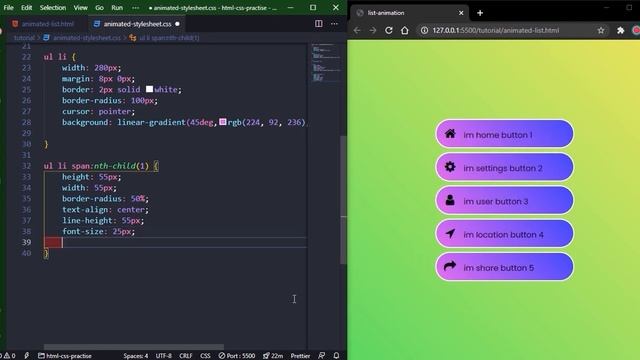640x360 pixels.
Task: Click the editor vertical scrollbar
Action: pyautogui.click(x=344, y=199)
